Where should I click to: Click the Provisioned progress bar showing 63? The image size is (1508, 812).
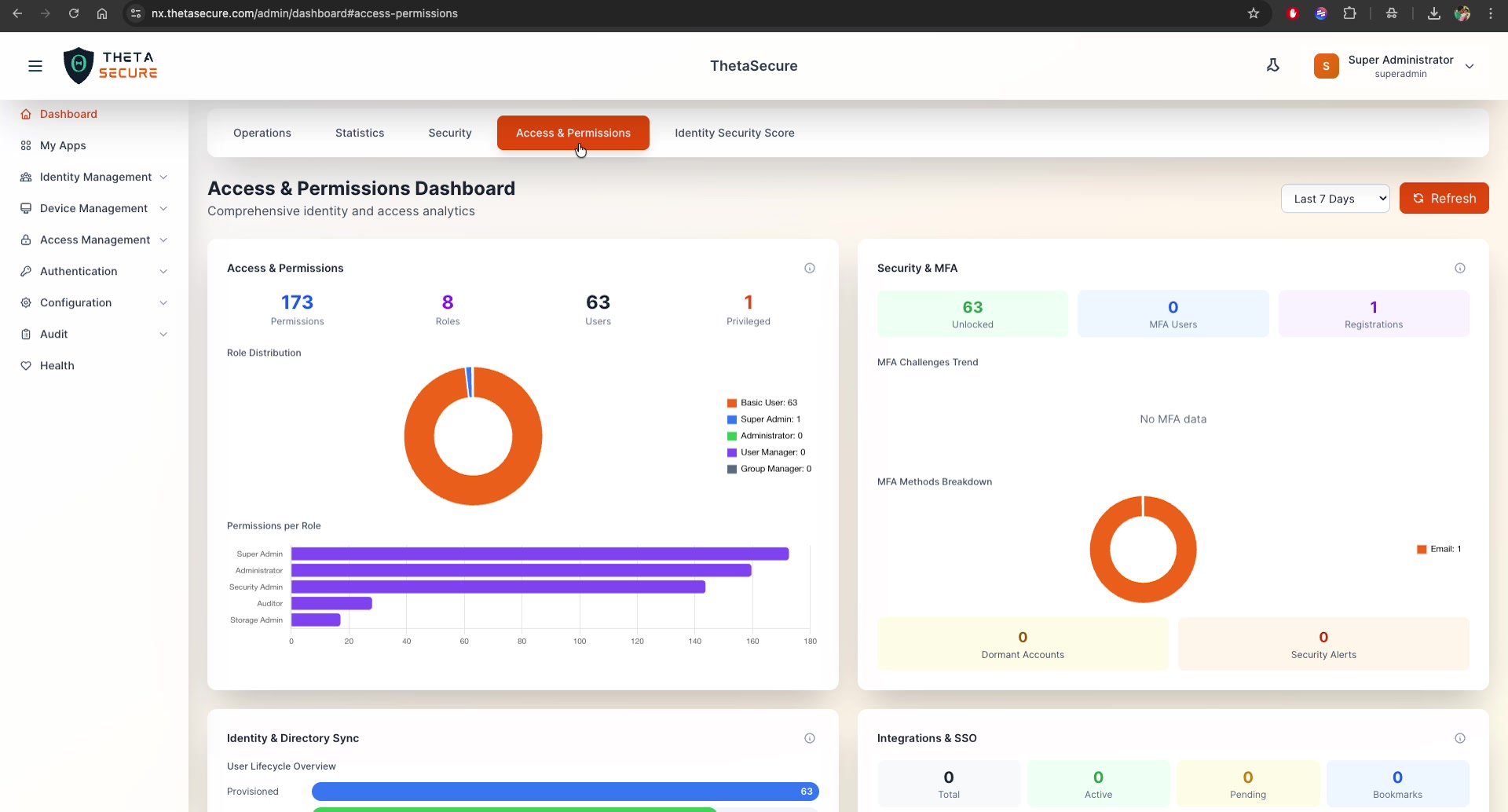pyautogui.click(x=565, y=791)
